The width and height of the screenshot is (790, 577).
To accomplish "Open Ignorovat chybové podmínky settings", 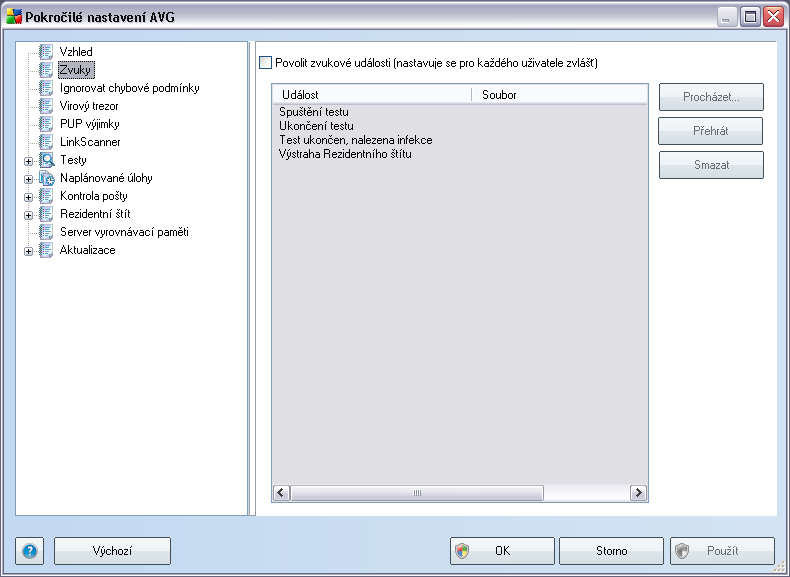I will 129,88.
